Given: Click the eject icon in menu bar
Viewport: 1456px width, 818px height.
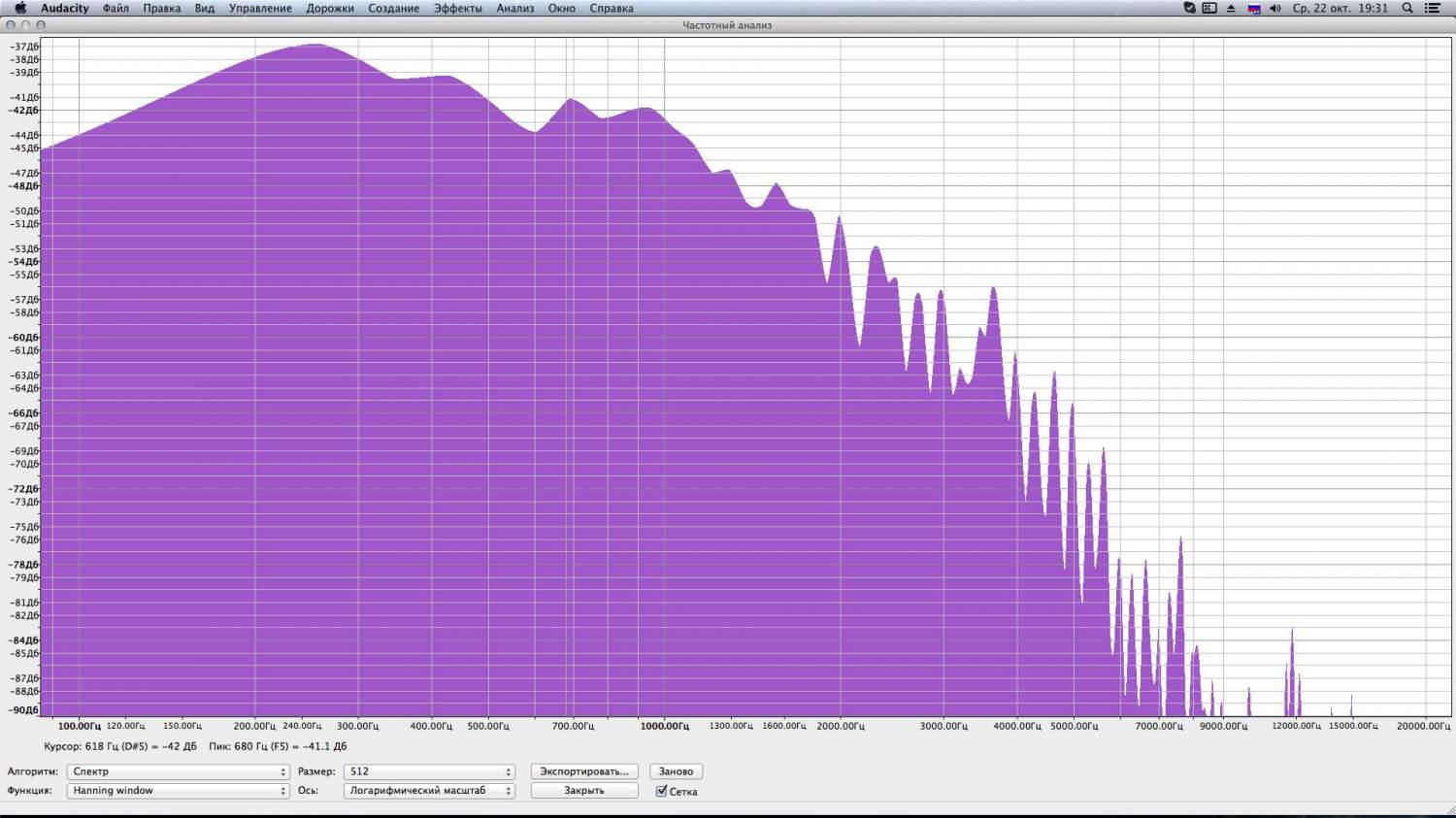Looking at the screenshot, I should (x=1231, y=8).
